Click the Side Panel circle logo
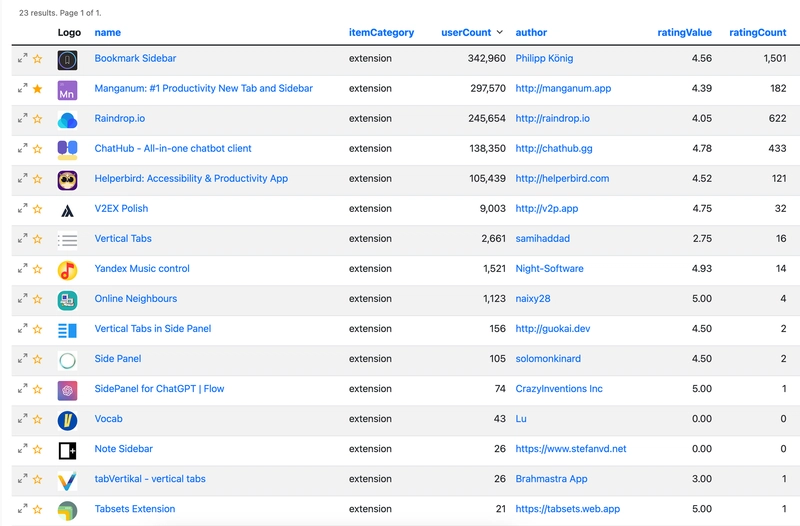800x526 pixels. (67, 361)
